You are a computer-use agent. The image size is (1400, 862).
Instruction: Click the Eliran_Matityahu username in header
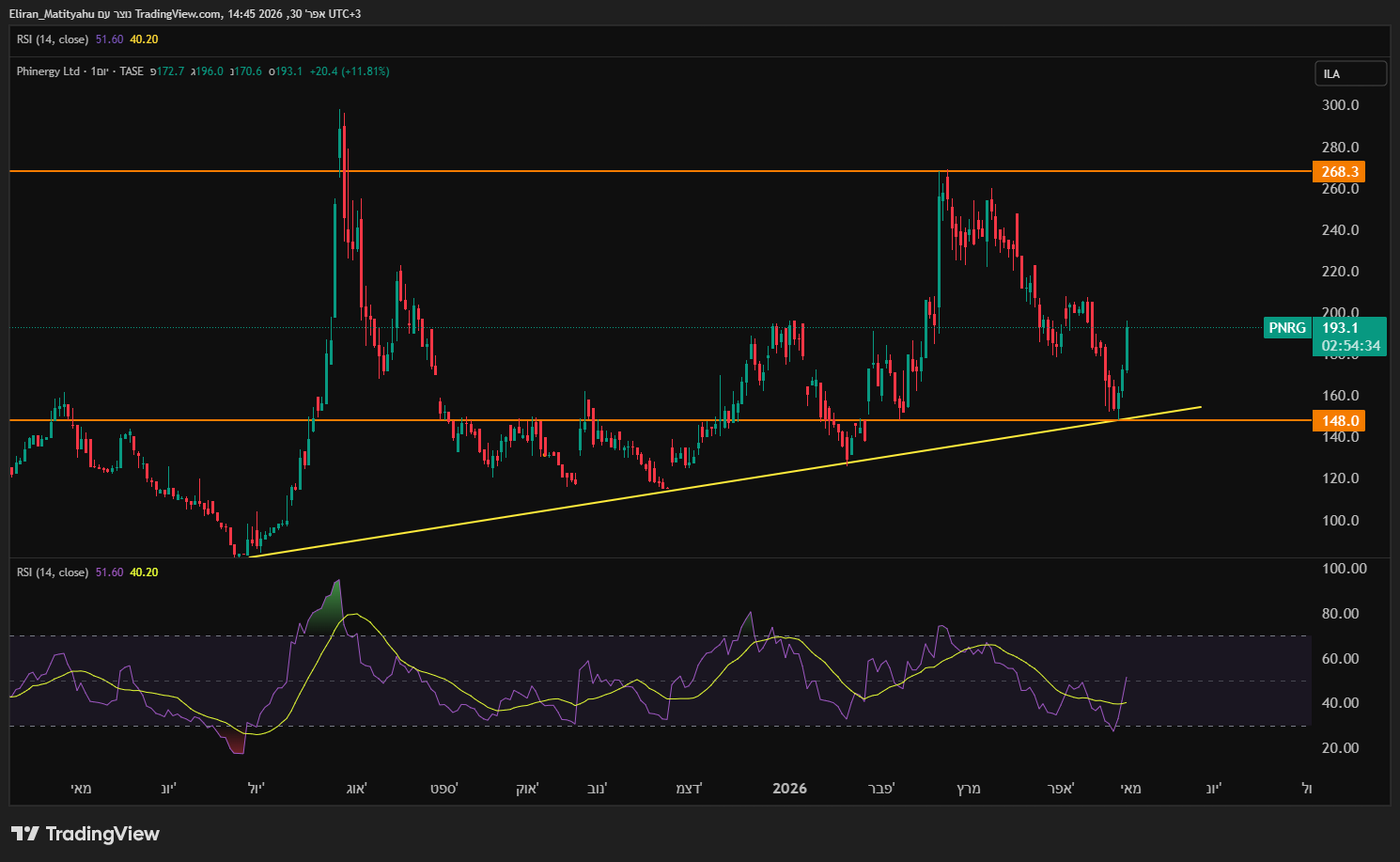click(x=52, y=14)
